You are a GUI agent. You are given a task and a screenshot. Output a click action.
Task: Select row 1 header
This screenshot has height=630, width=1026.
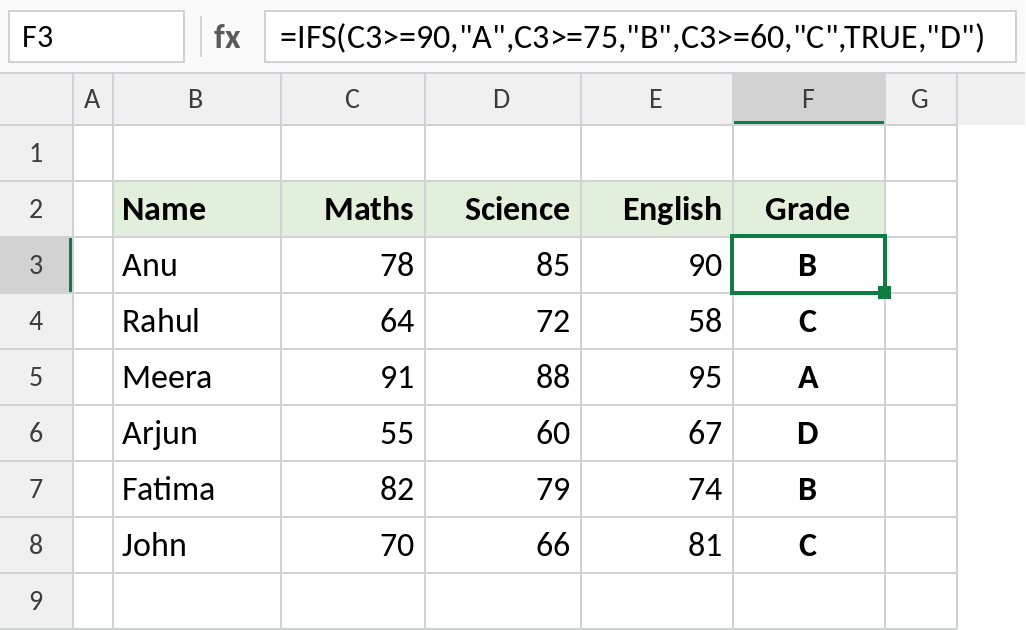tap(36, 153)
